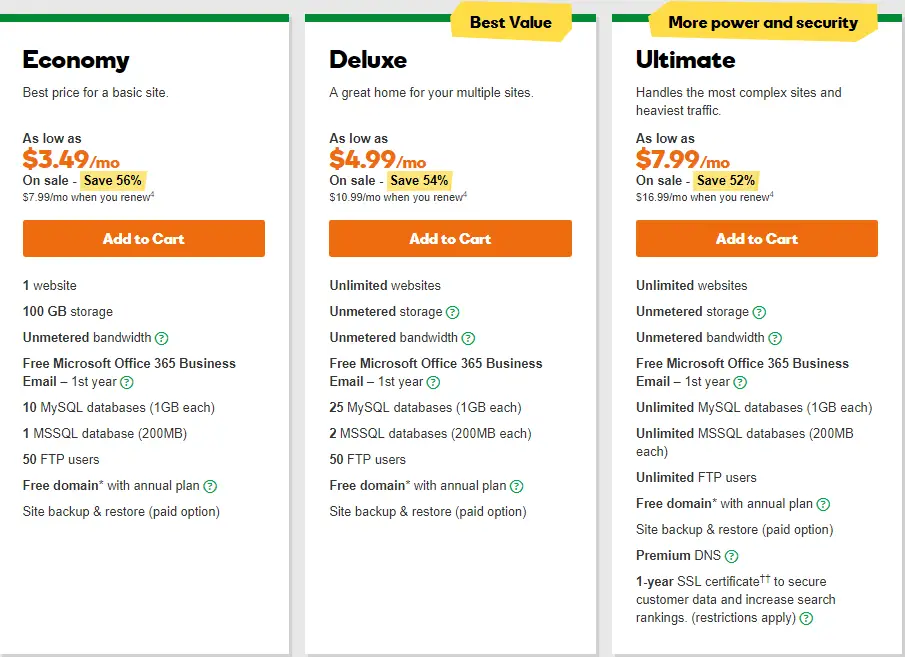Image resolution: width=905 pixels, height=657 pixels.
Task: Open help icon for Economy Unmetered bandwidth
Action: click(x=162, y=338)
